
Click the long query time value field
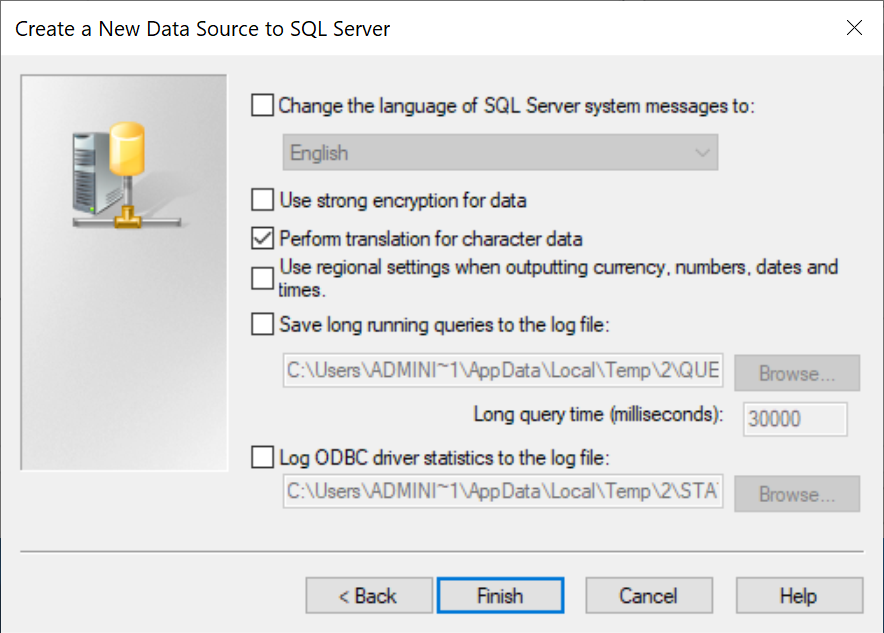point(795,419)
